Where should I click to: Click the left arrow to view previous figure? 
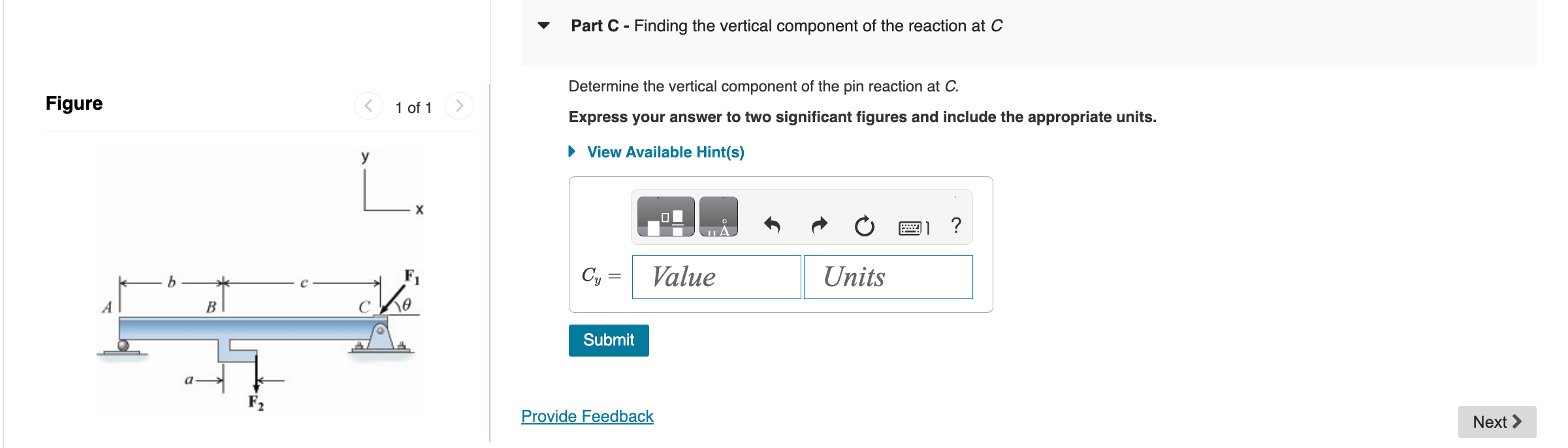click(368, 106)
